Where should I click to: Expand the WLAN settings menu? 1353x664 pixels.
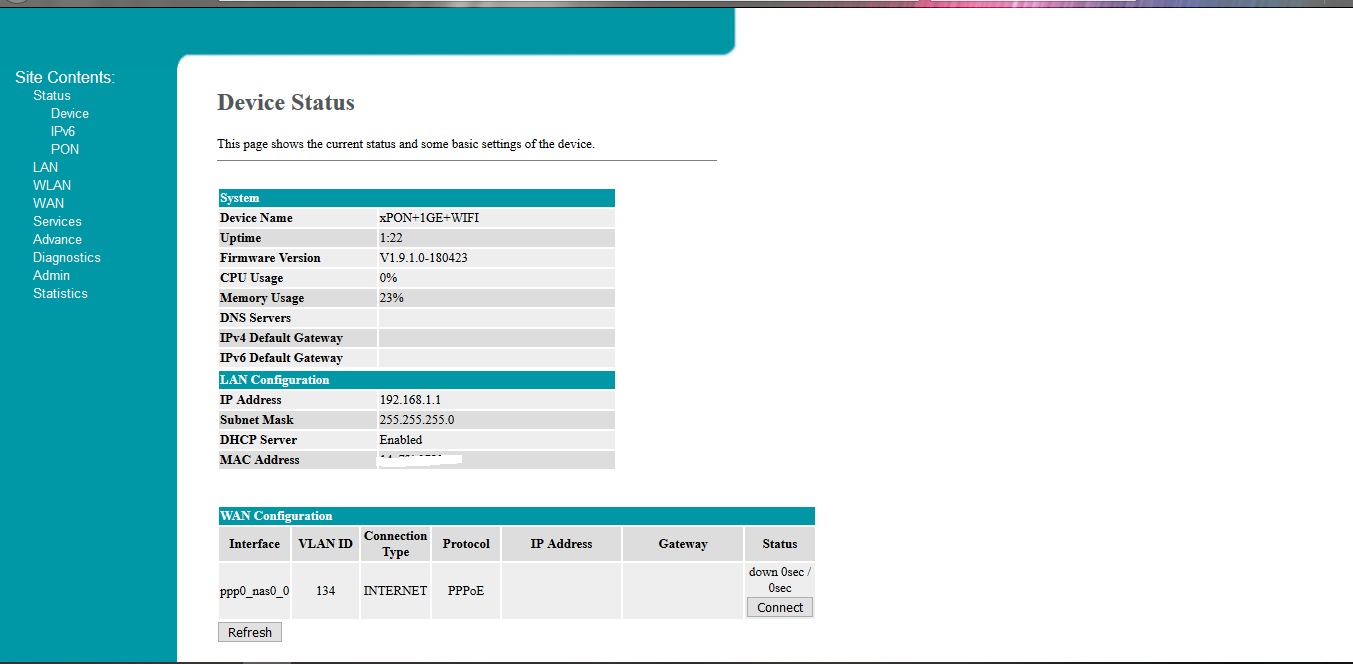pos(52,186)
